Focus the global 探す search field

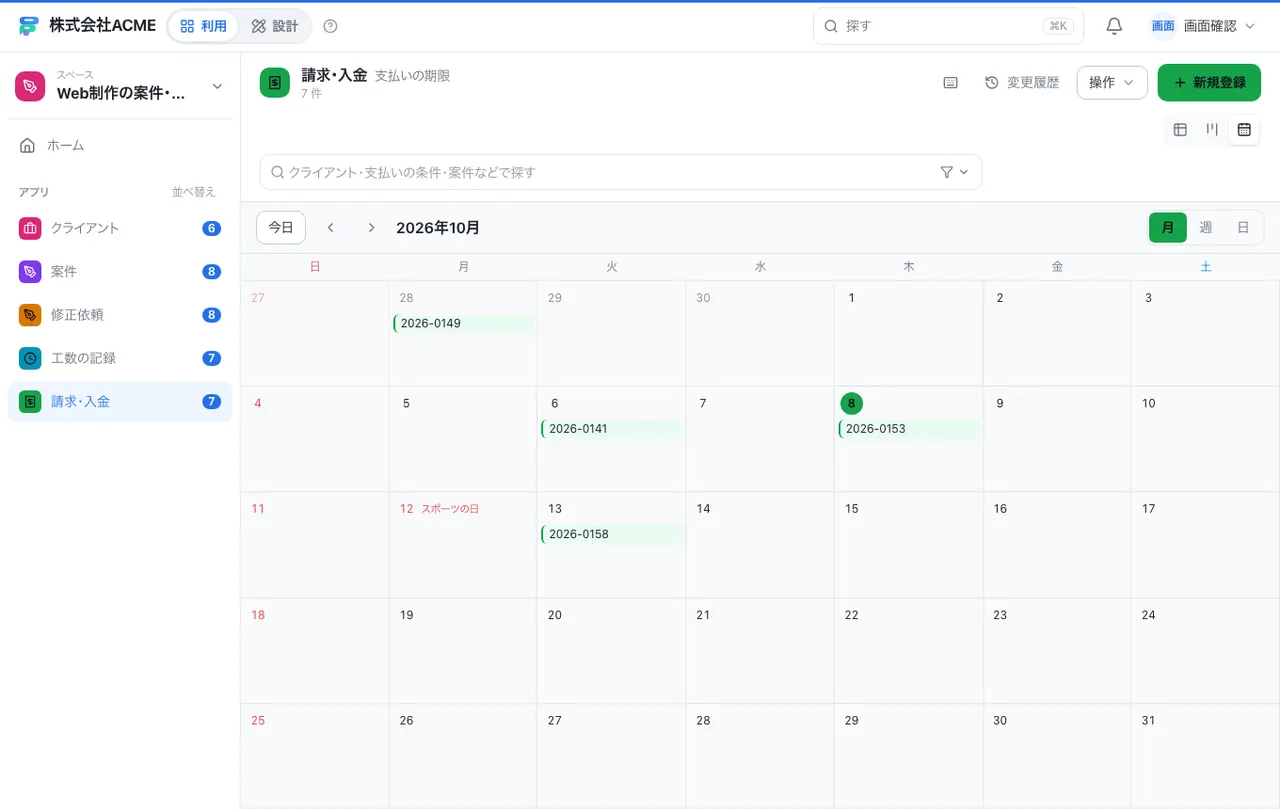click(948, 26)
